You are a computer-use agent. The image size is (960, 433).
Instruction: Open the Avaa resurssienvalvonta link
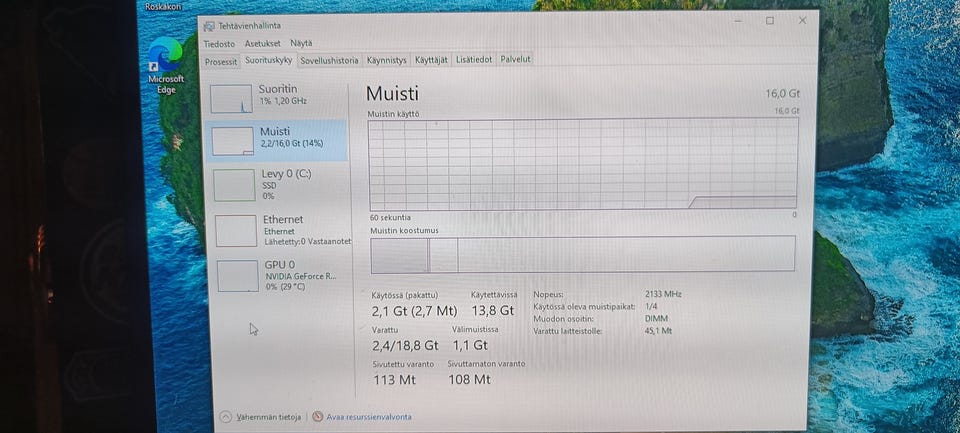369,416
